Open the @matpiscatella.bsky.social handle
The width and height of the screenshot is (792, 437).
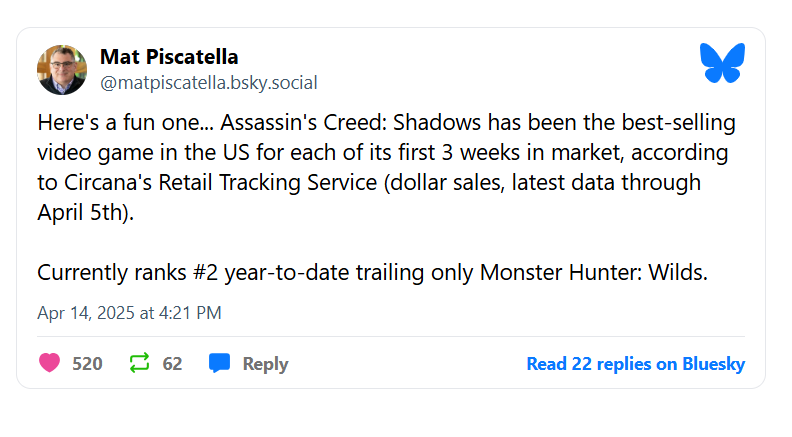(209, 82)
